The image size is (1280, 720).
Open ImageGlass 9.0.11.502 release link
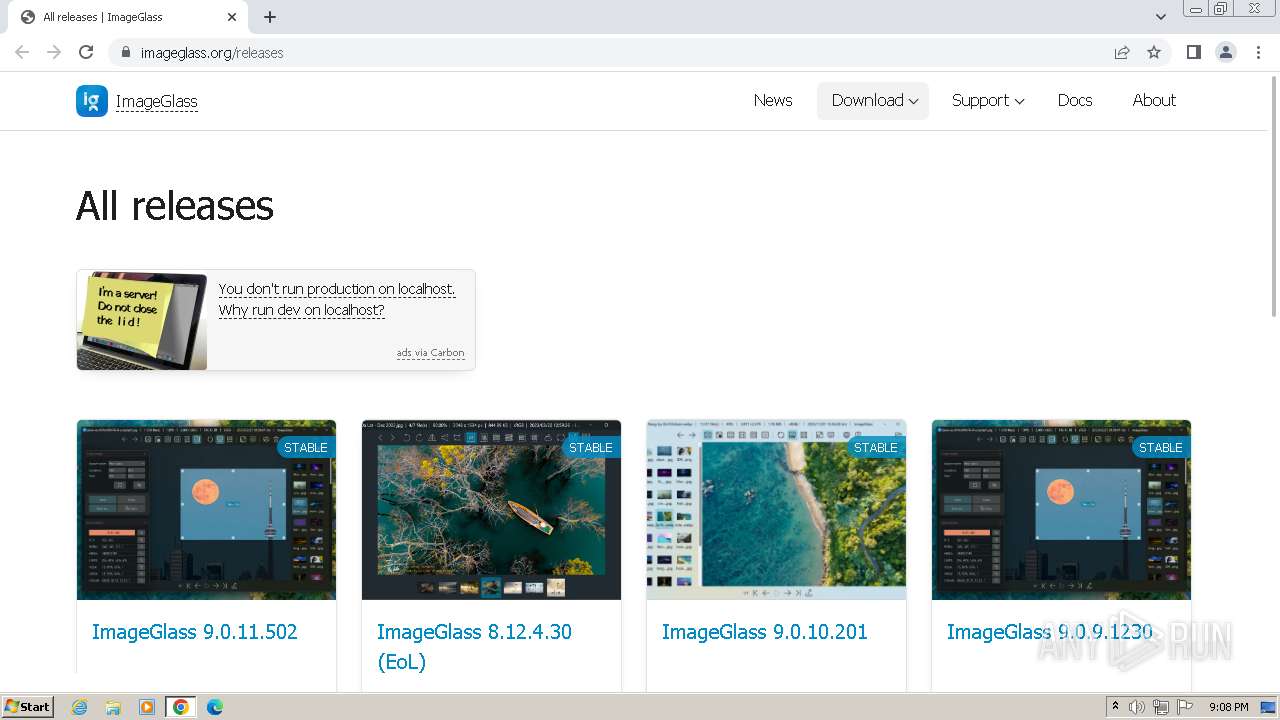click(x=195, y=632)
